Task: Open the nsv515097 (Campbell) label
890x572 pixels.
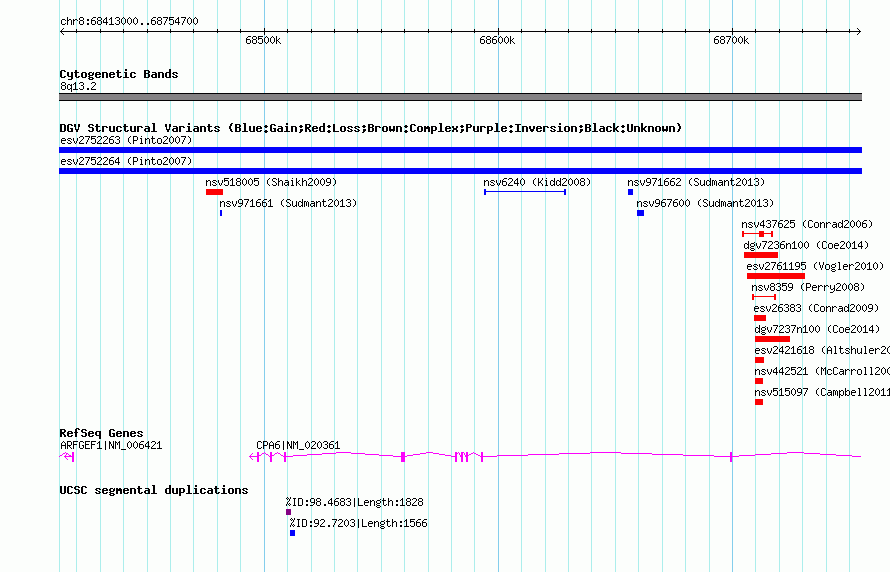Action: pos(822,392)
